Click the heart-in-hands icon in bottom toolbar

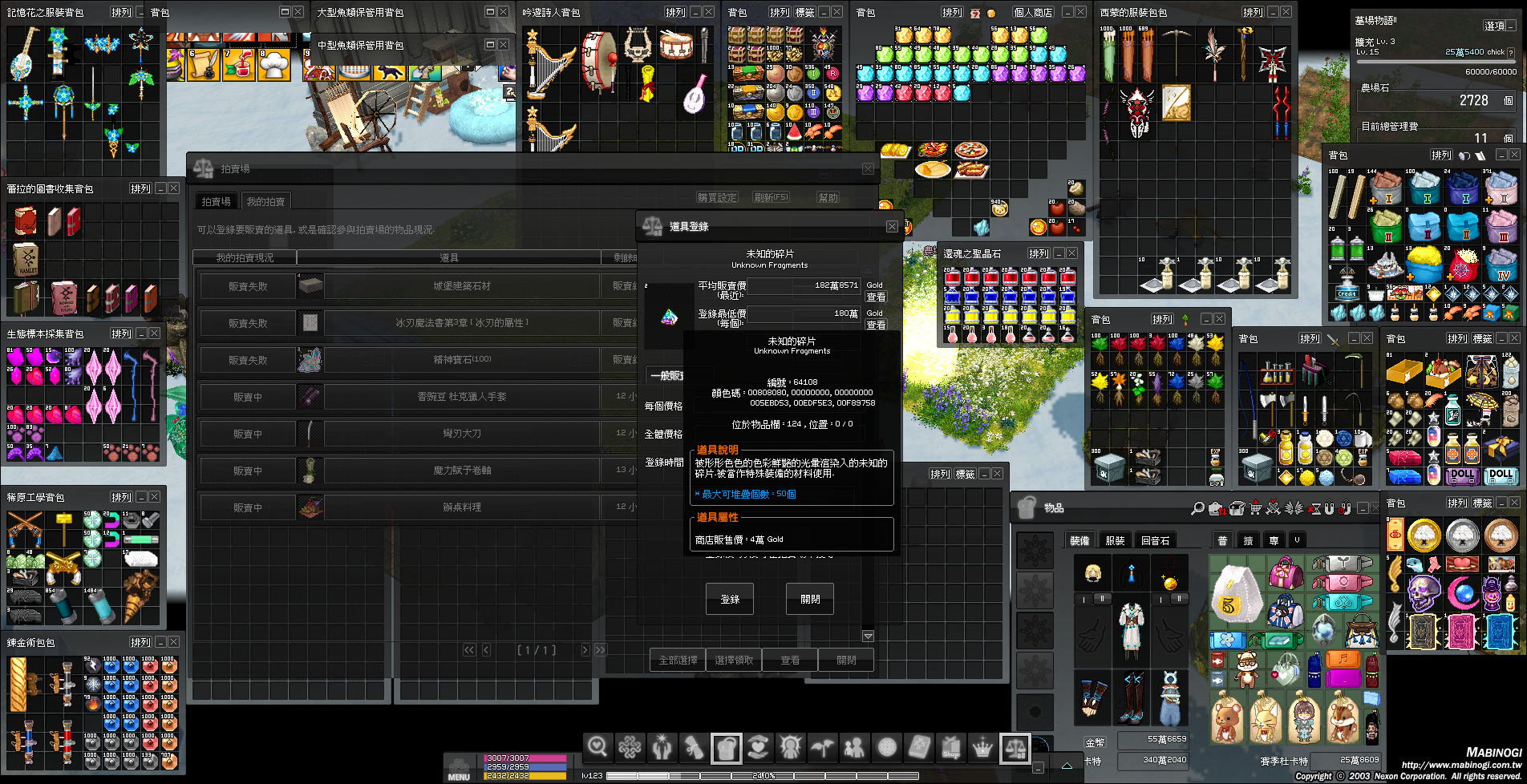point(758,747)
